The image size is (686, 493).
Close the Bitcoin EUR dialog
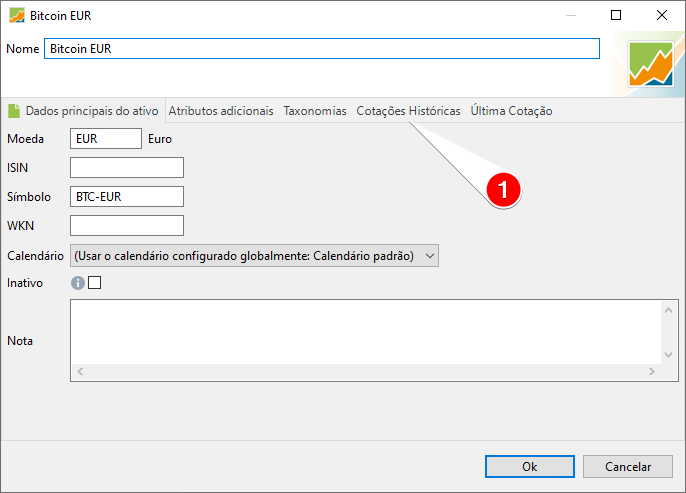662,15
